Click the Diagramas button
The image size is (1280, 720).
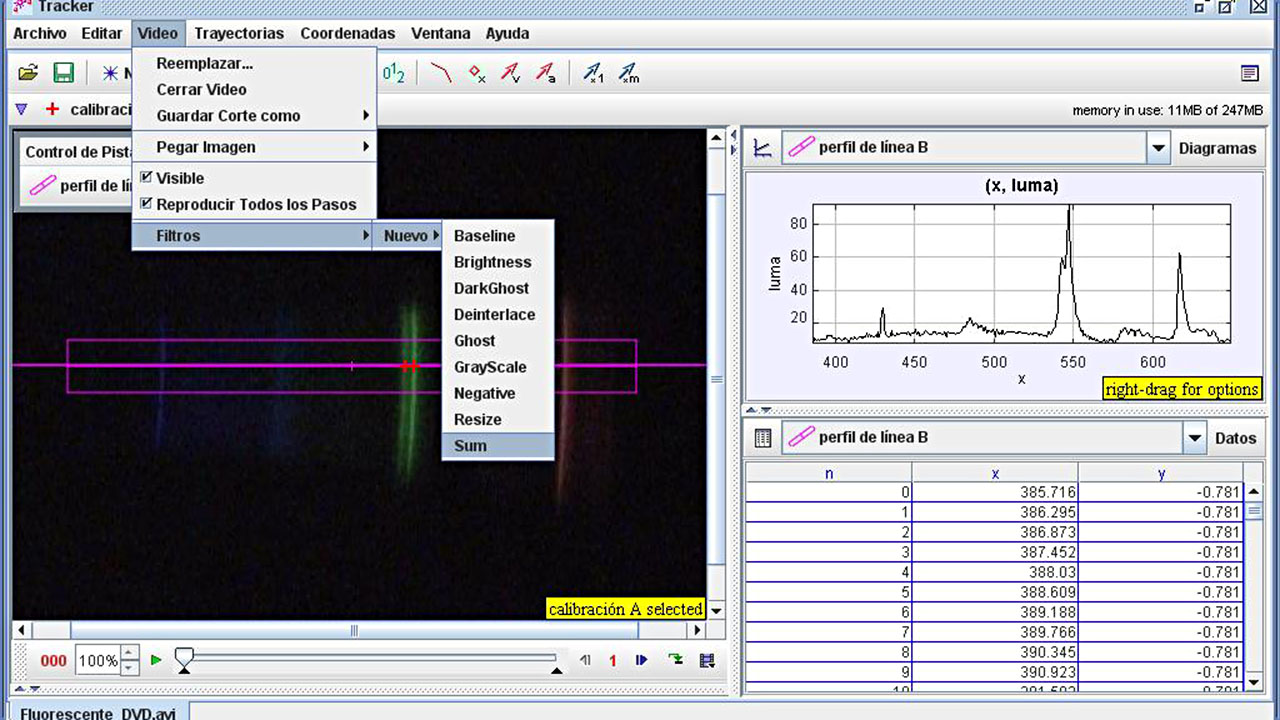(x=1217, y=148)
